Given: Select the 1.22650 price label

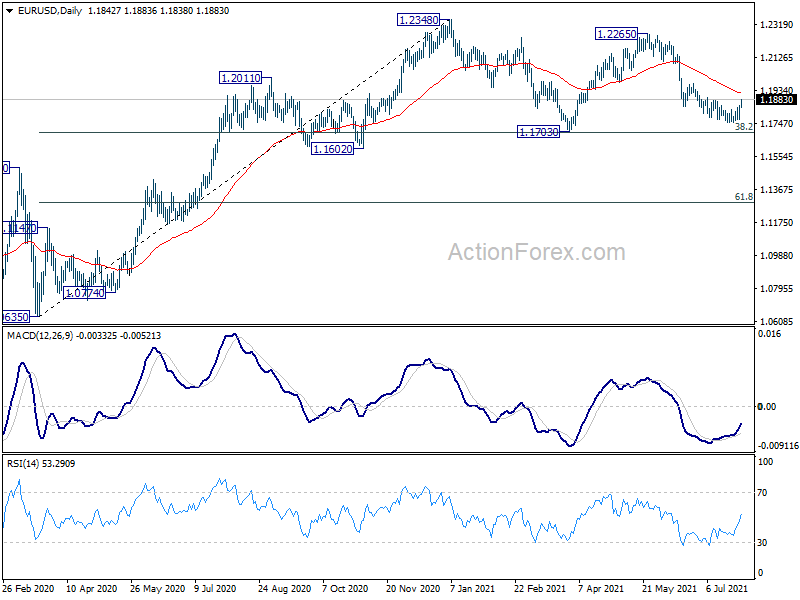Looking at the screenshot, I should (617, 34).
